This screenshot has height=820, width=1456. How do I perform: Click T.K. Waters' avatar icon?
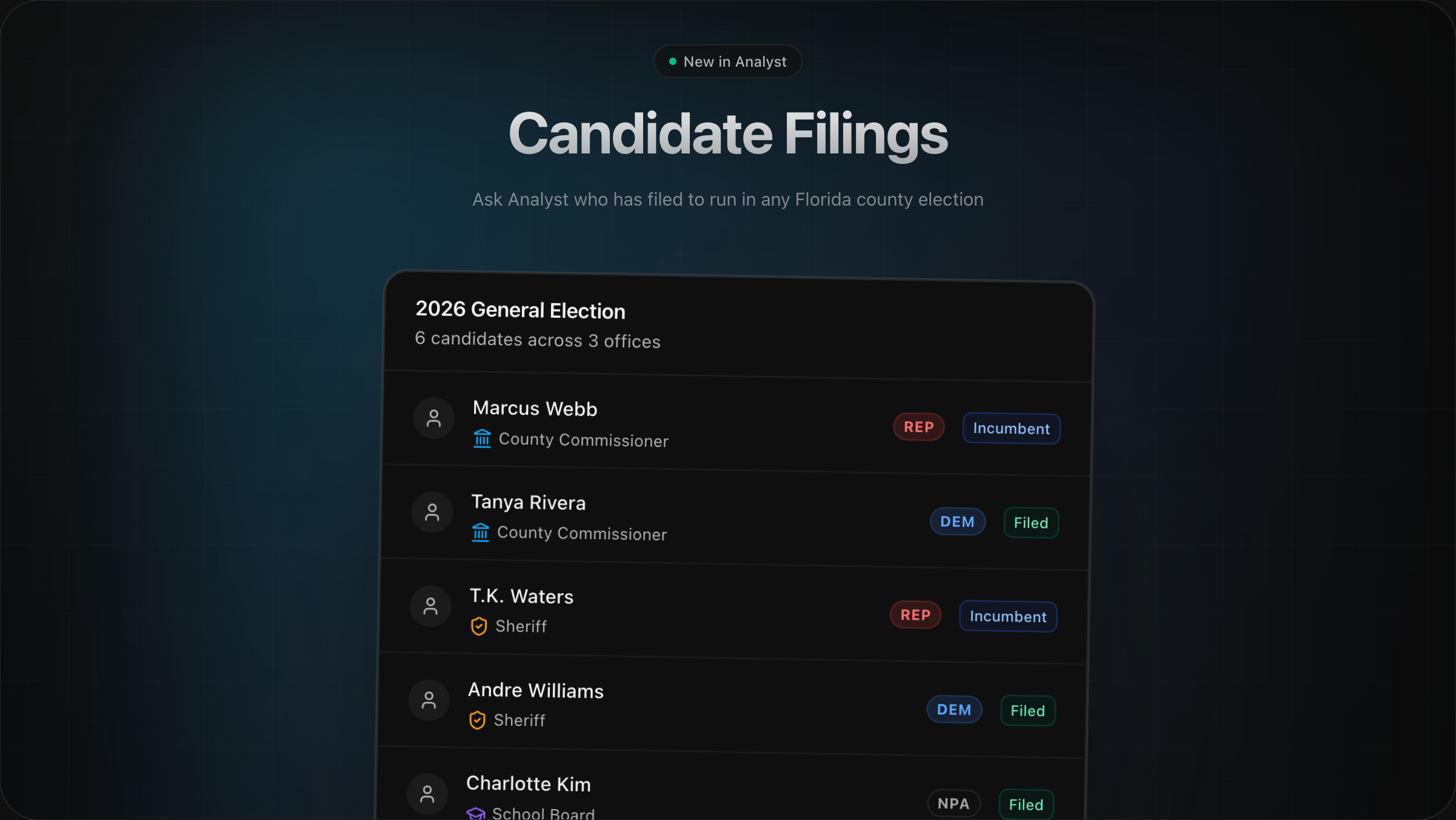(x=430, y=607)
